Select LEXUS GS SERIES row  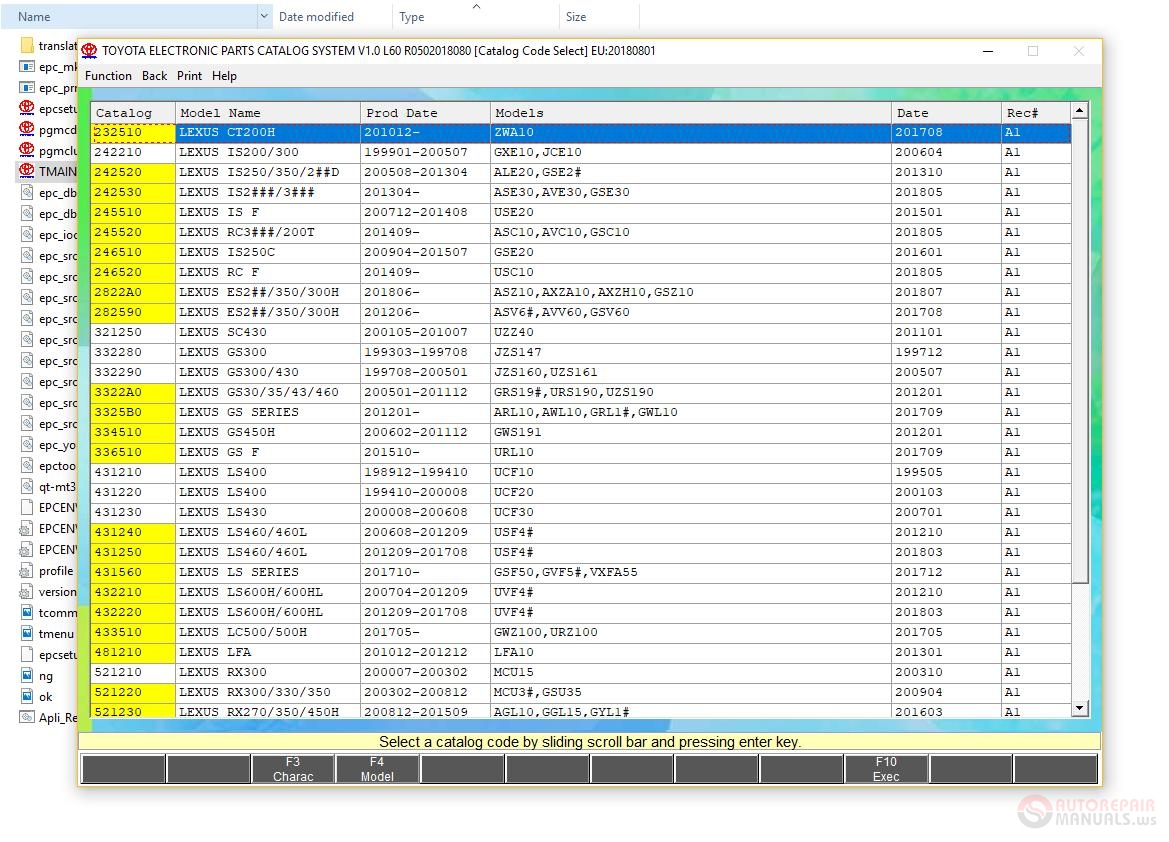581,412
